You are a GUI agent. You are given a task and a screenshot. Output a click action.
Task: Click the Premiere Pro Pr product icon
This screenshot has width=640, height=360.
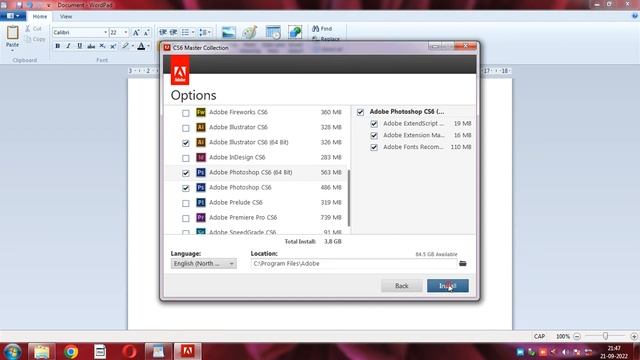click(x=200, y=217)
